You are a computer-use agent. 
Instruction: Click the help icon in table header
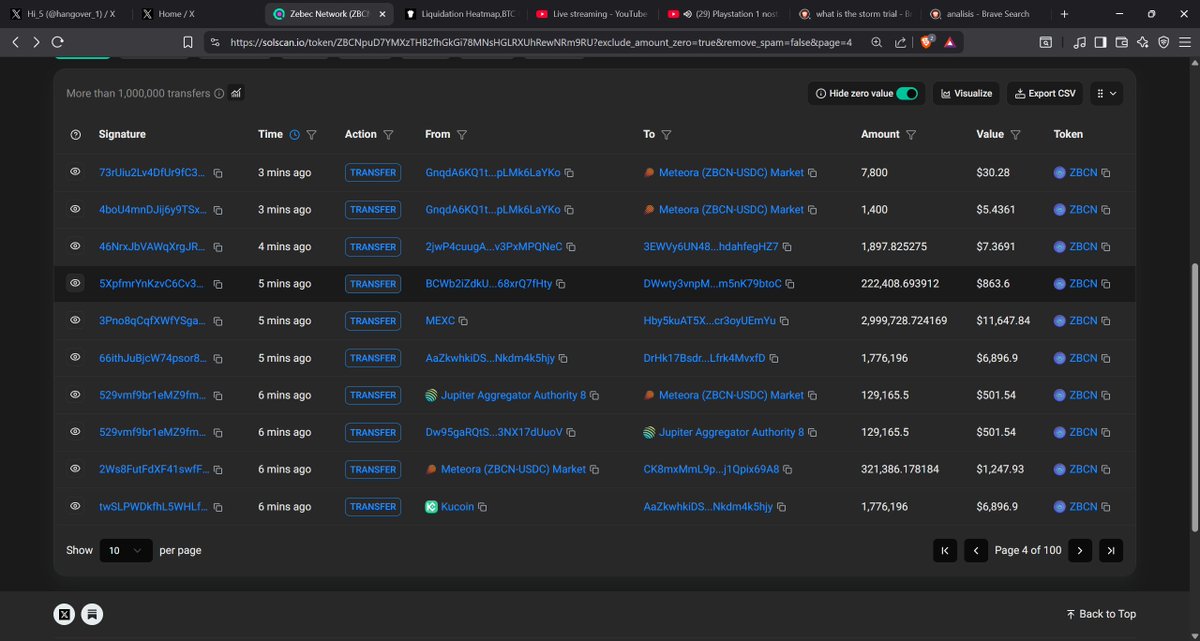pyautogui.click(x=75, y=135)
